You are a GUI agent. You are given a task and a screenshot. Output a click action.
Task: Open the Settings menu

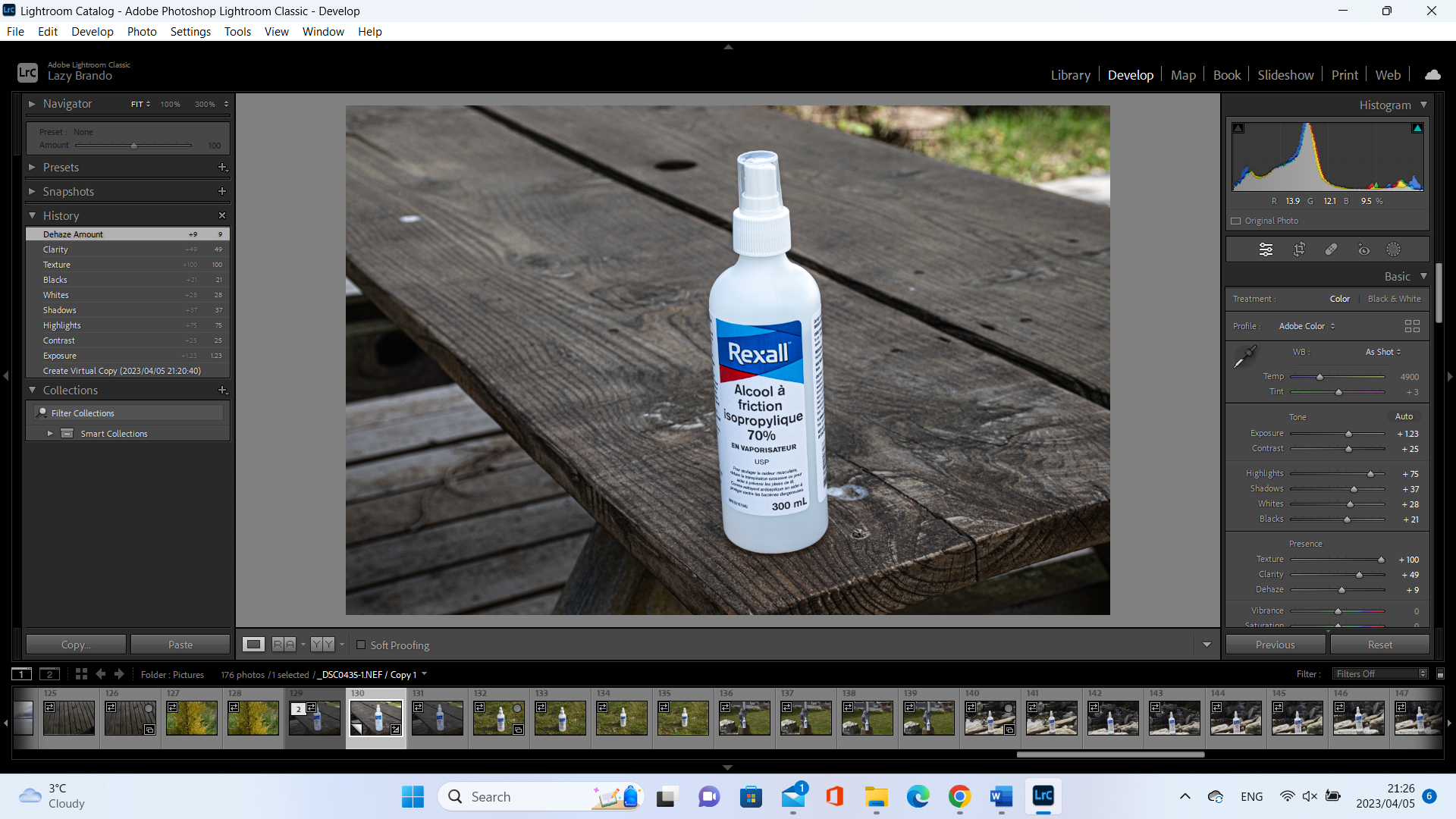coord(190,32)
